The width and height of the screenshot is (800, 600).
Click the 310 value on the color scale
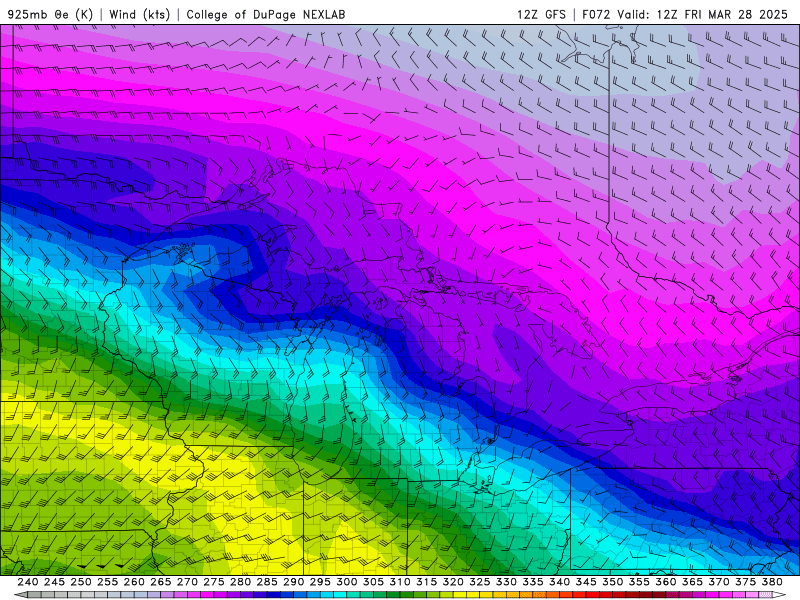[x=399, y=582]
